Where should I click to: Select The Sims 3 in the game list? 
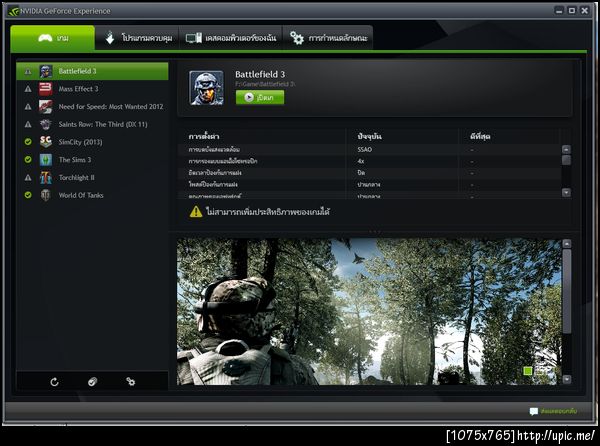92,160
